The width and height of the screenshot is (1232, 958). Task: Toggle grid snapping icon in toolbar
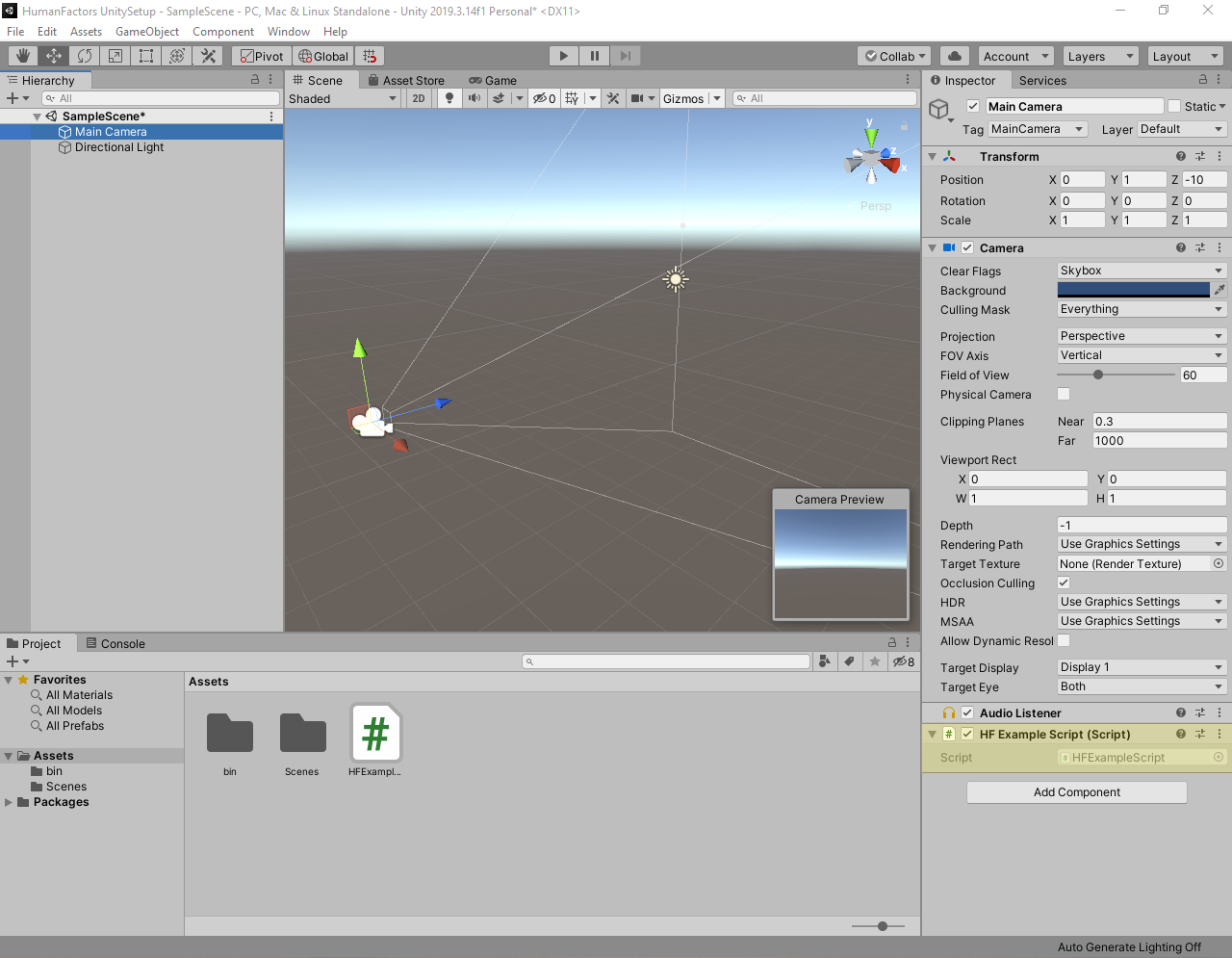click(370, 56)
